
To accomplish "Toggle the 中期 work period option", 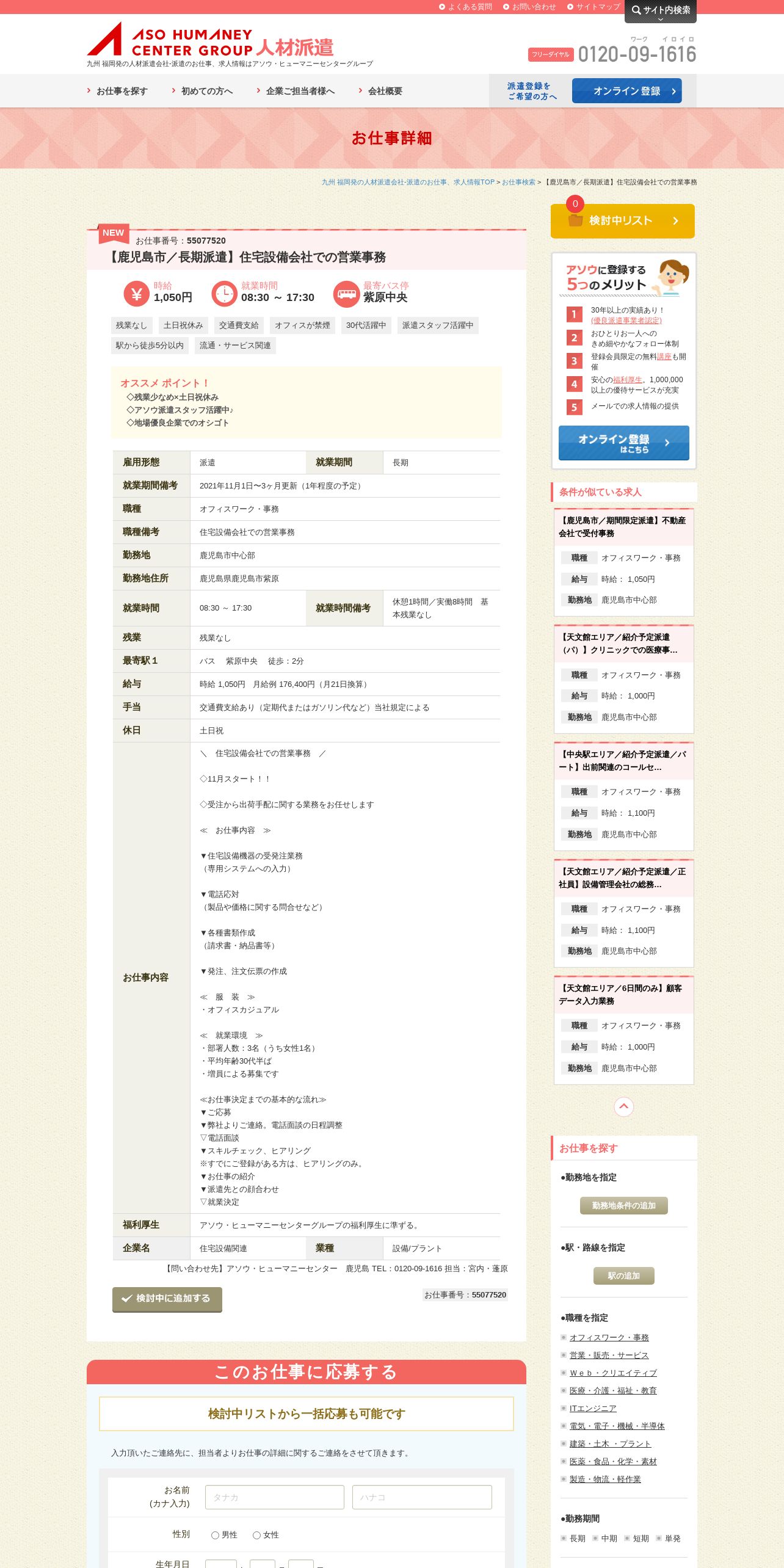I will click(604, 1538).
